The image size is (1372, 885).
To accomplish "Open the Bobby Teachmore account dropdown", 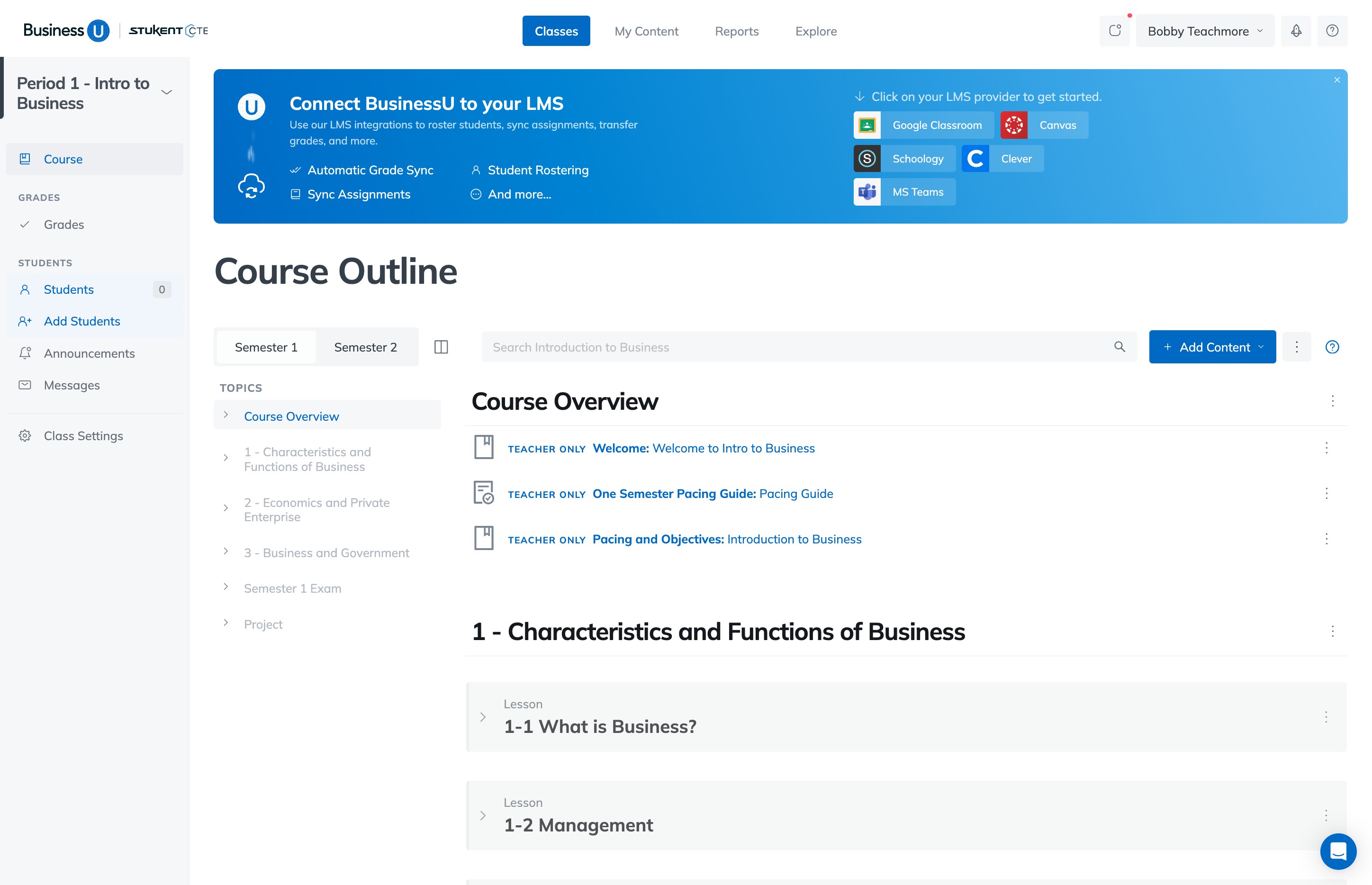I will pos(1205,31).
